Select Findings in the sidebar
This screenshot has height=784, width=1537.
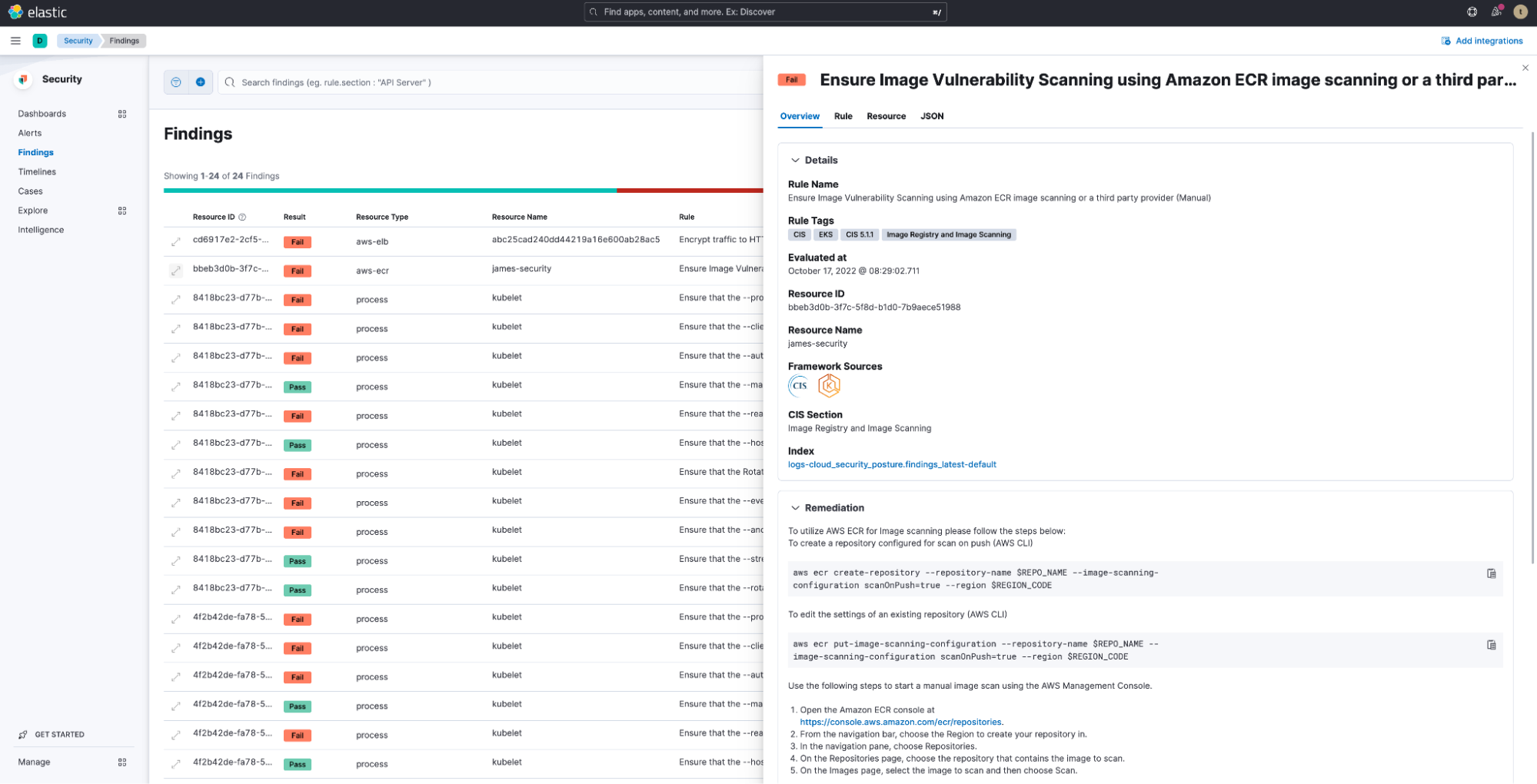[x=36, y=152]
